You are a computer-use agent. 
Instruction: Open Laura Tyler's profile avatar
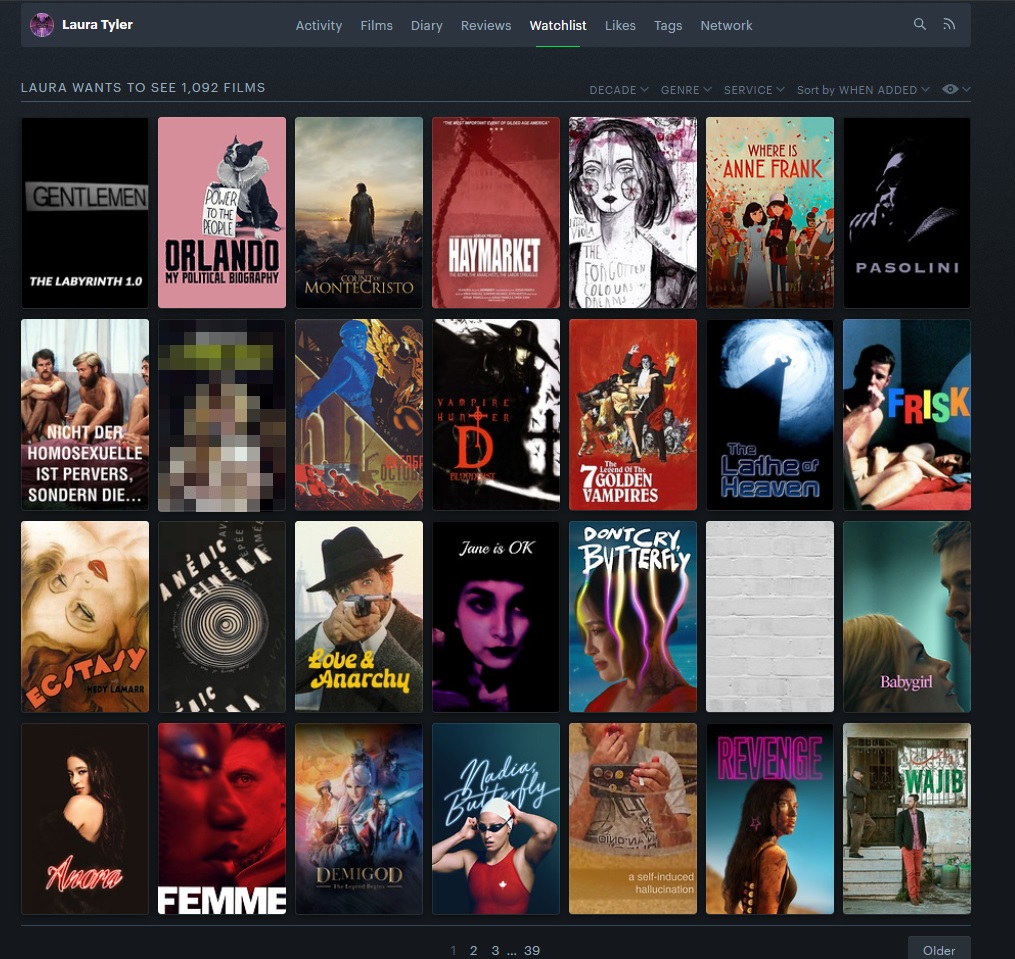tap(41, 25)
